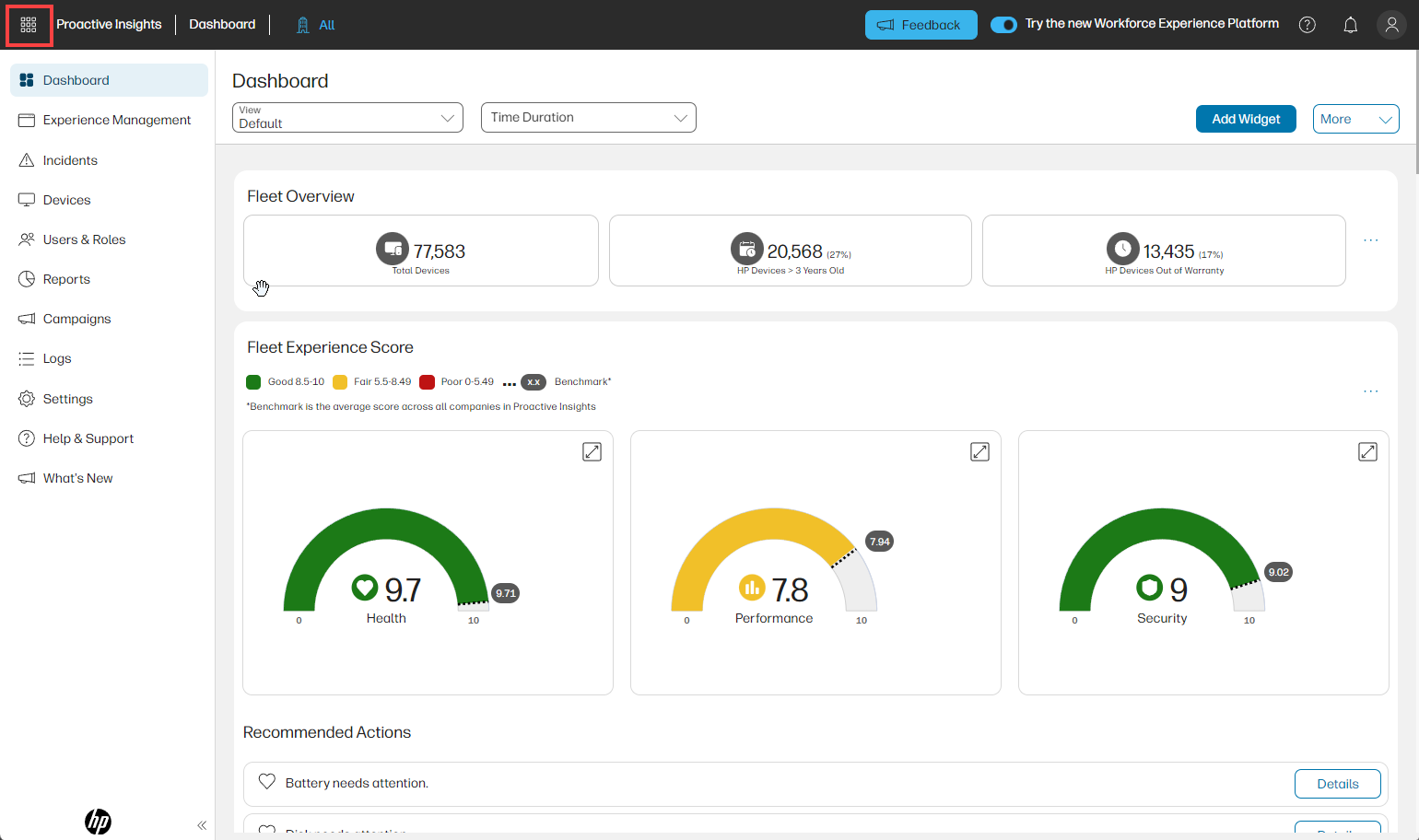Expand the More dropdown
Viewport: 1419px width, 840px height.
(1355, 119)
